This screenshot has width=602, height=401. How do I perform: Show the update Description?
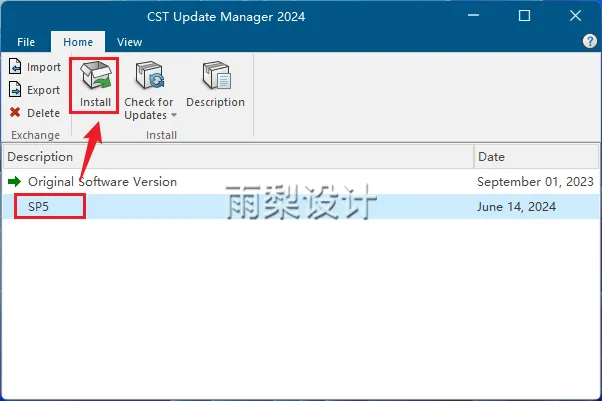(x=215, y=85)
